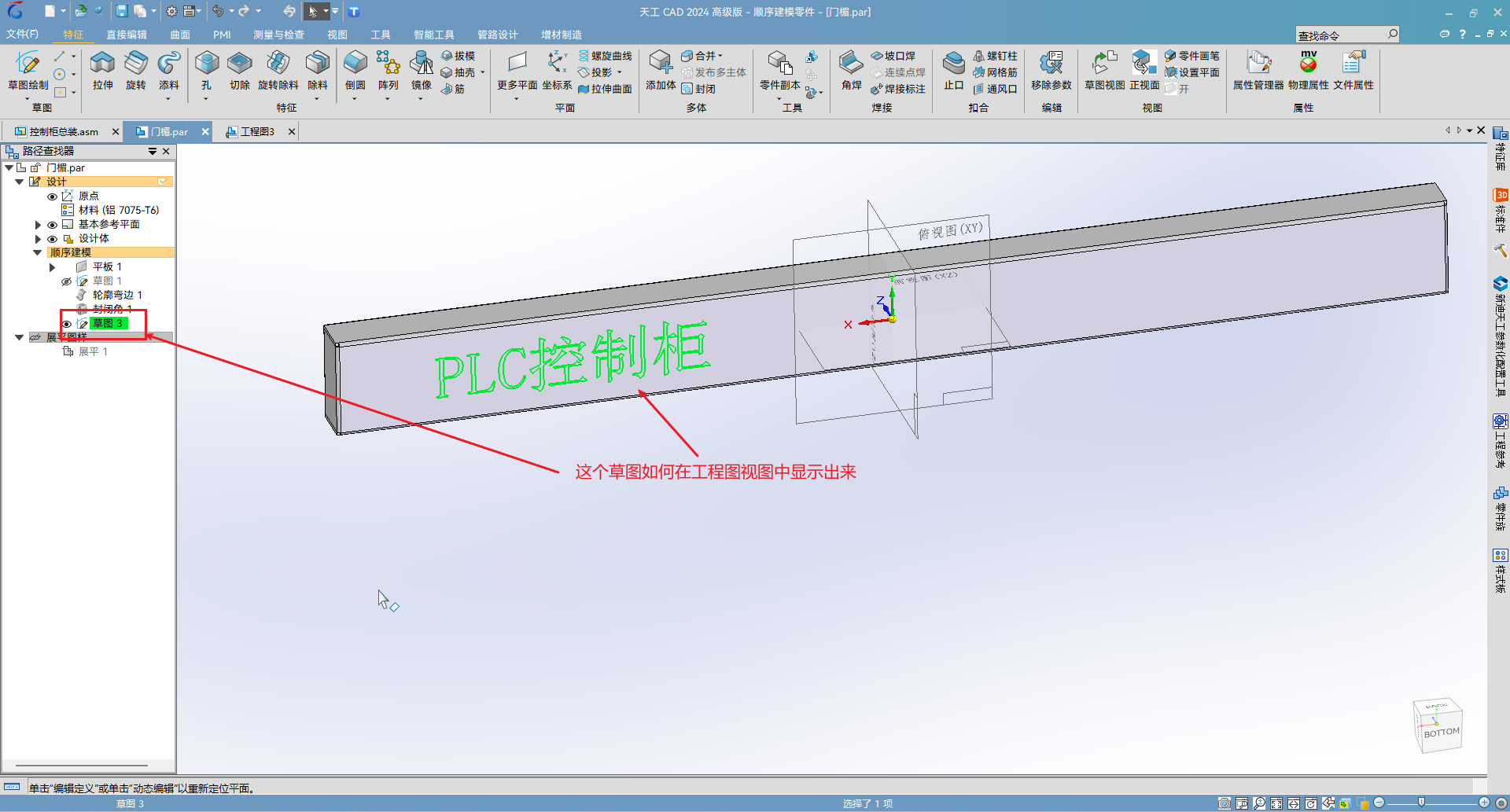Viewport: 1510px width, 812px height.
Task: Click the Open file folder icon
Action: click(80, 11)
